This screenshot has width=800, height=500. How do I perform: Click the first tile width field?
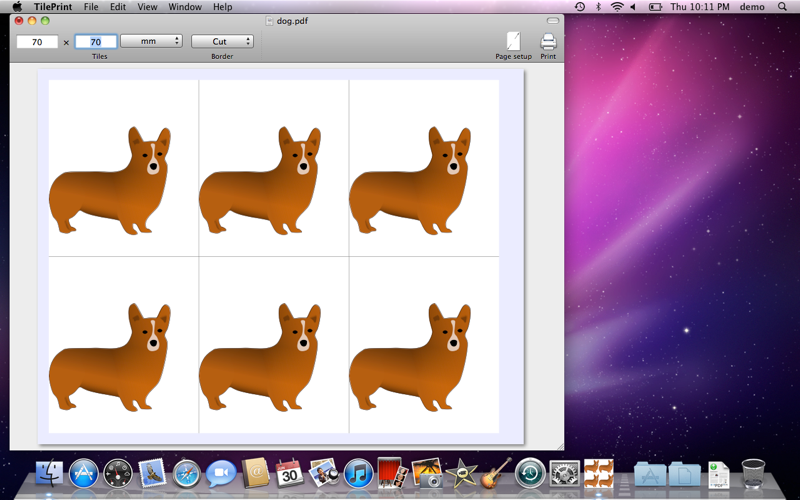(x=37, y=42)
